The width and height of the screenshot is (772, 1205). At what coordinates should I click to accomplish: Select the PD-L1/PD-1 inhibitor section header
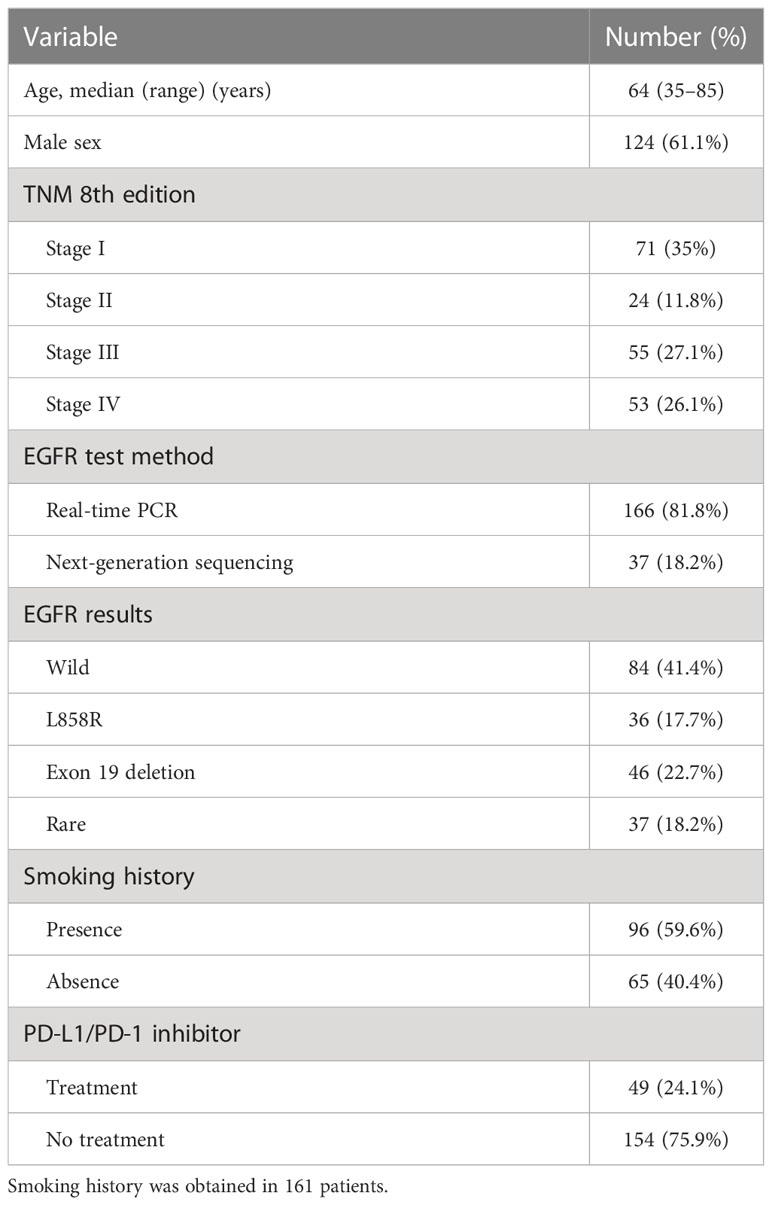pos(132,1032)
